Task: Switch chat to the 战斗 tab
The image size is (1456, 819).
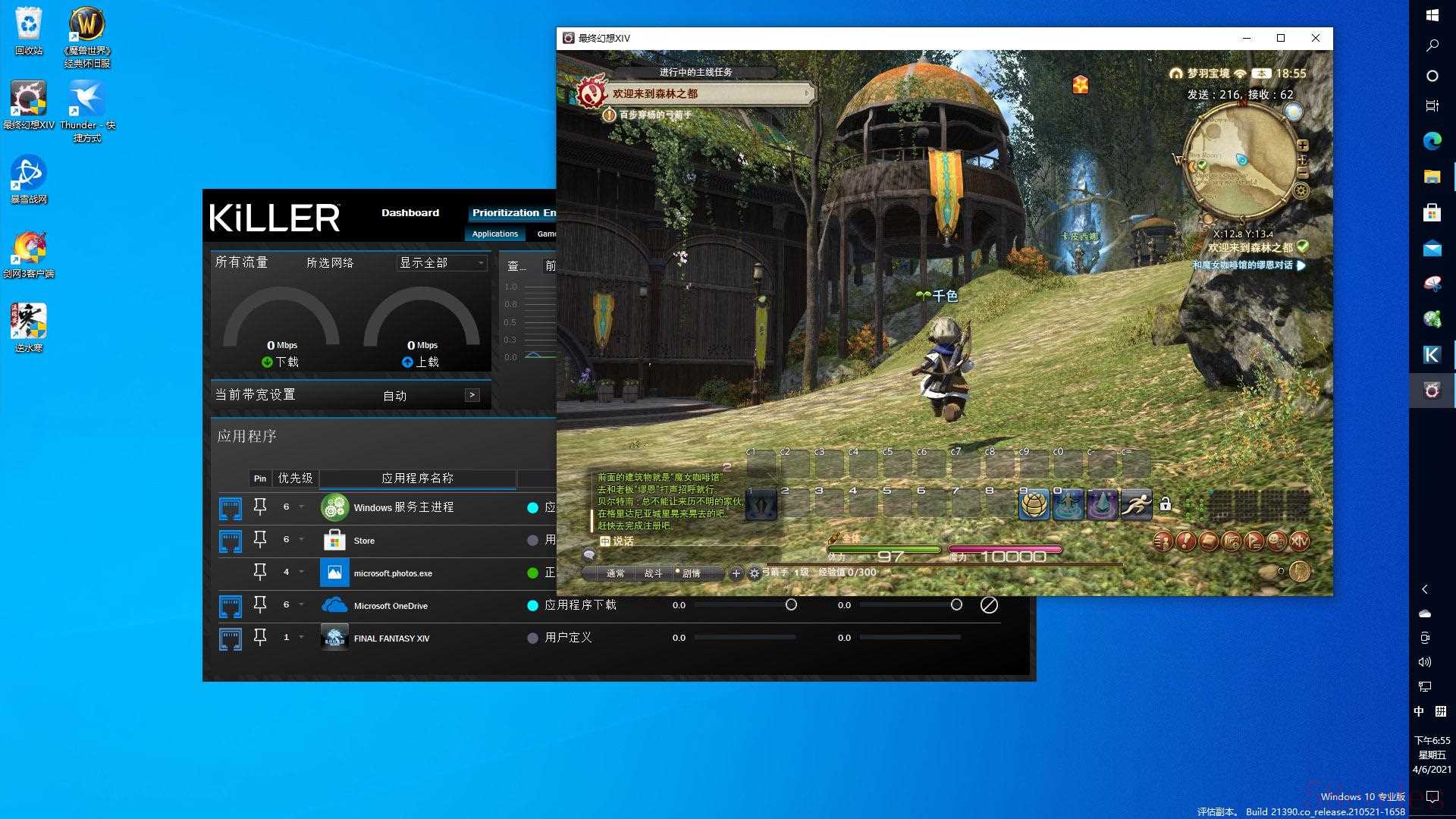Action: (653, 573)
